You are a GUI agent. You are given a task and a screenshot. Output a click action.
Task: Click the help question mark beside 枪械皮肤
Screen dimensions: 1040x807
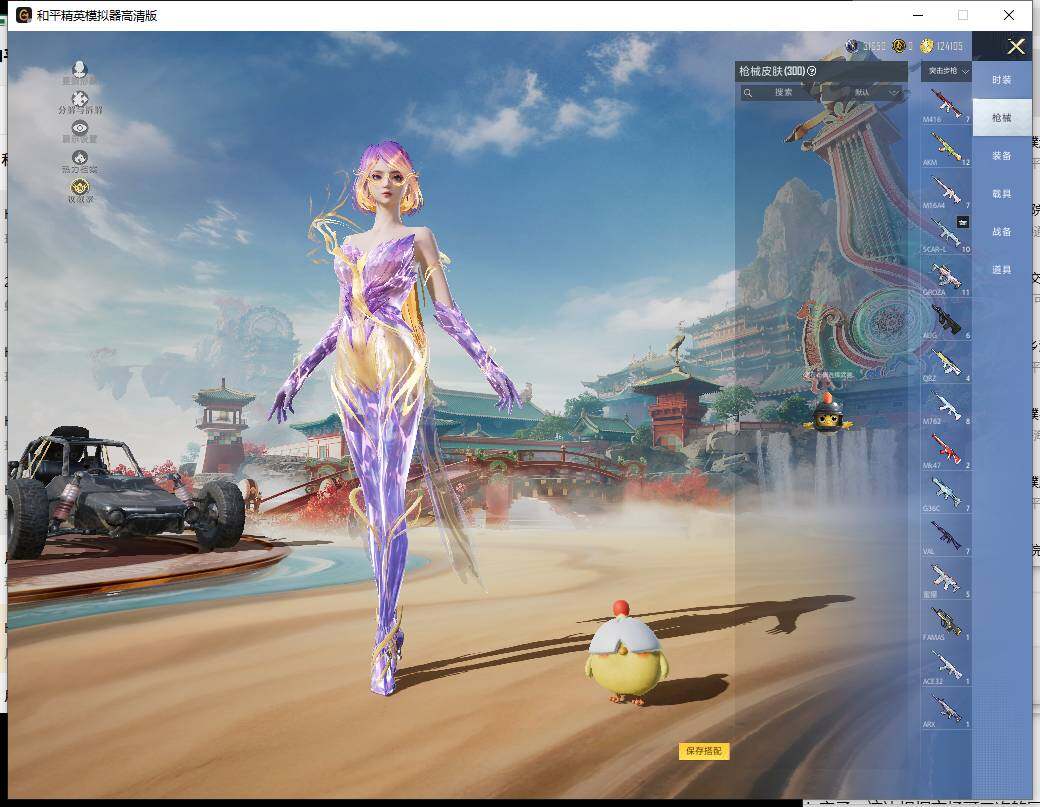pos(812,71)
